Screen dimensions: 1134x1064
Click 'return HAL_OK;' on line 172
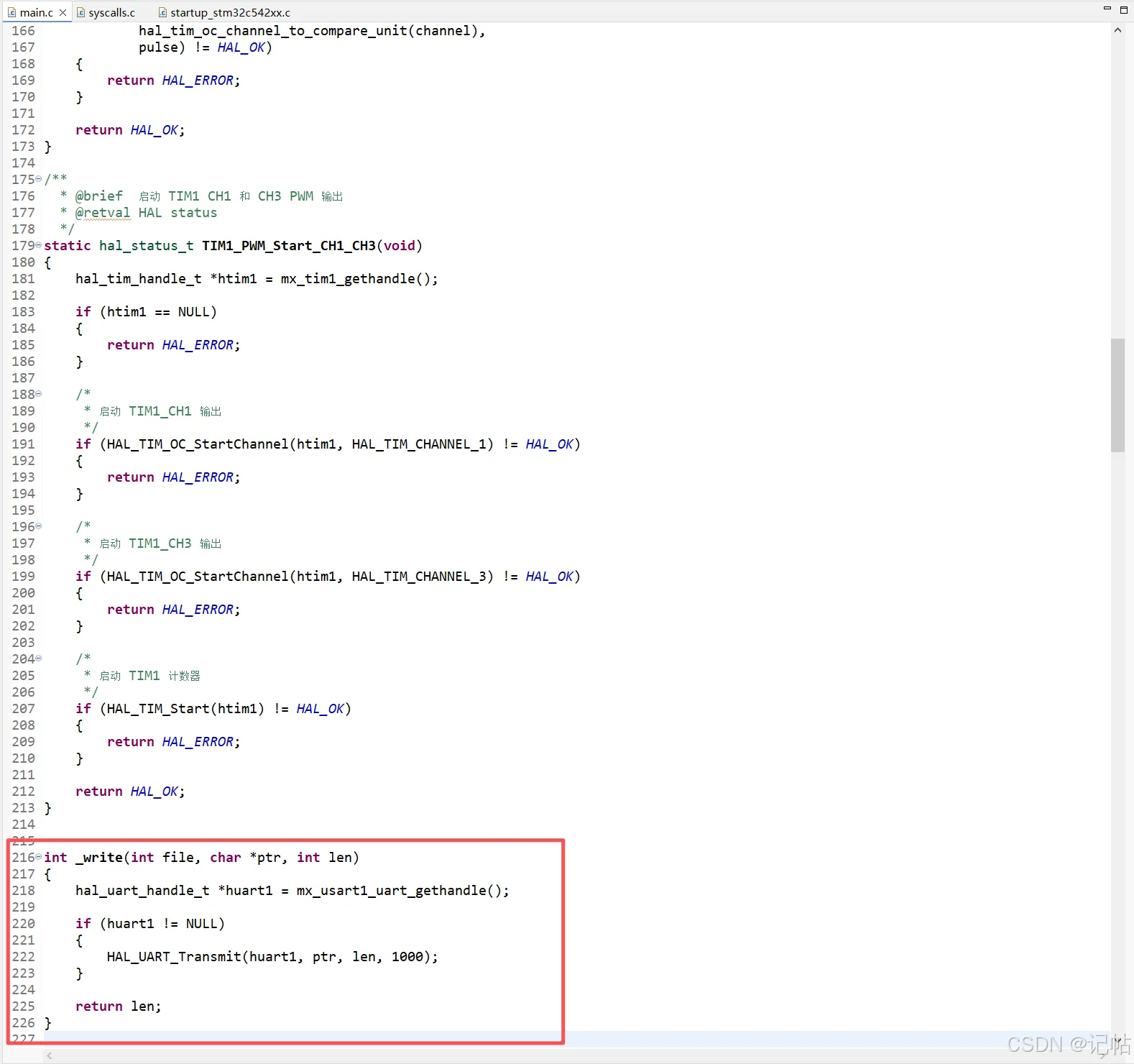point(130,129)
